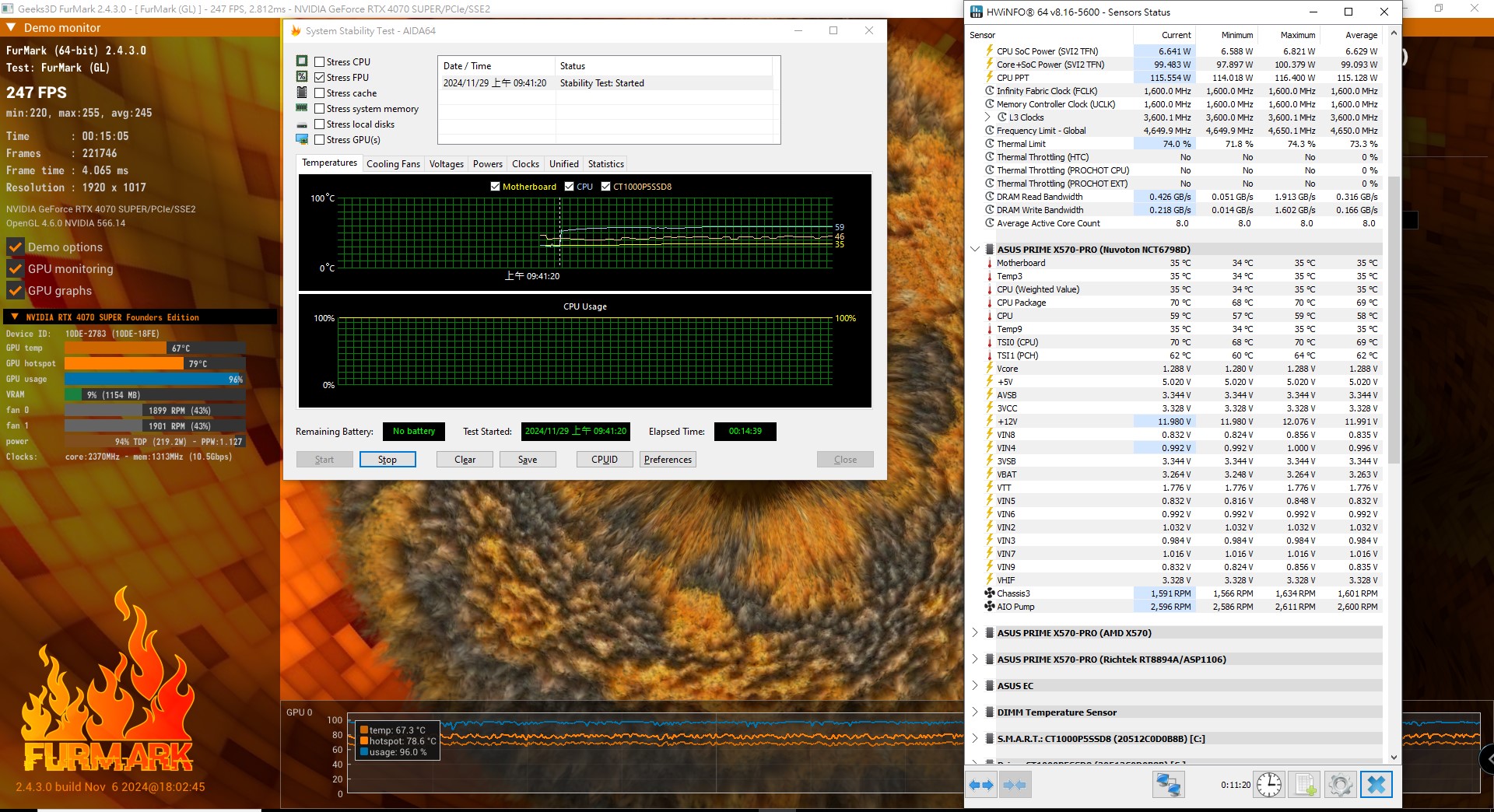Expand the ASUS EC sensor group

click(x=975, y=686)
